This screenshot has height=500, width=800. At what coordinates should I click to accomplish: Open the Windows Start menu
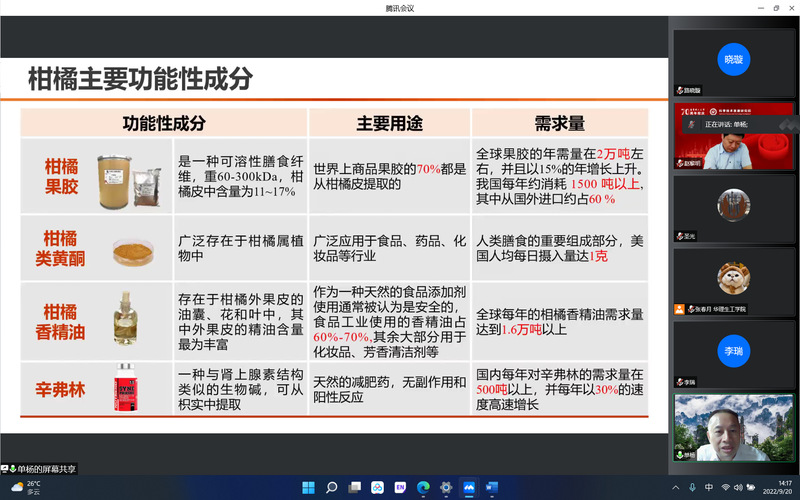(308, 487)
